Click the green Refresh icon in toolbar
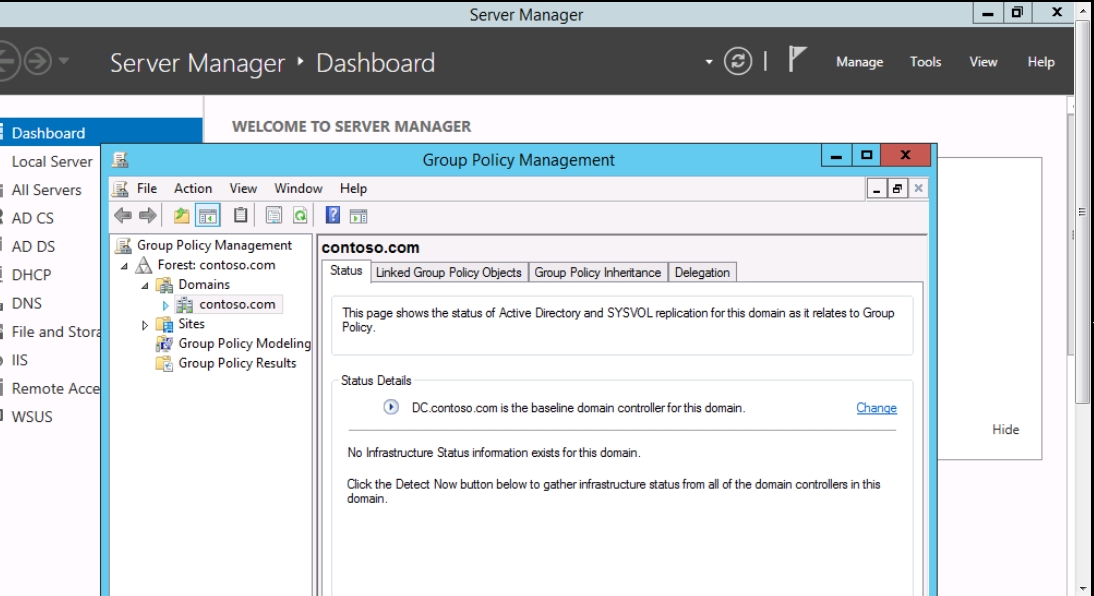This screenshot has width=1094, height=596. (300, 216)
